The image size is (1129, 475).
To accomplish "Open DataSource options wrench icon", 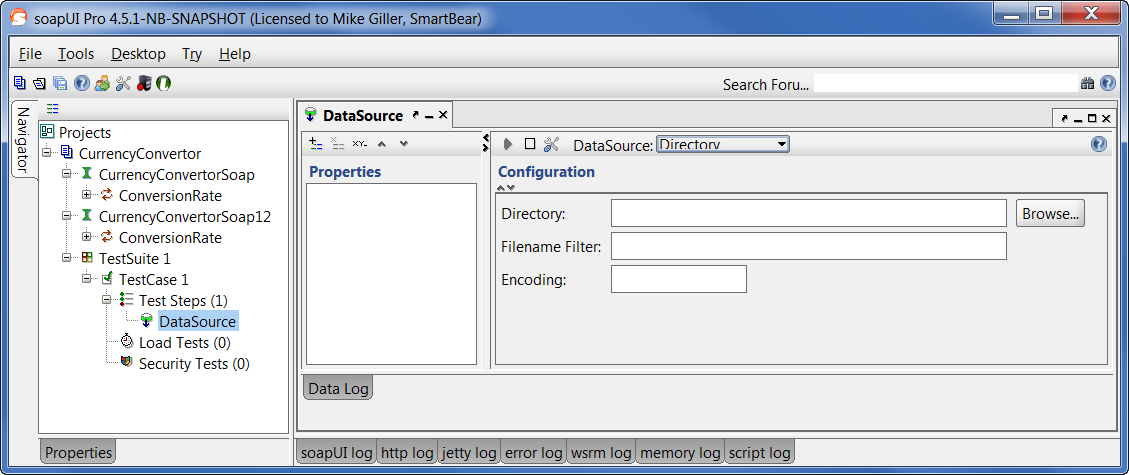I will (x=552, y=144).
